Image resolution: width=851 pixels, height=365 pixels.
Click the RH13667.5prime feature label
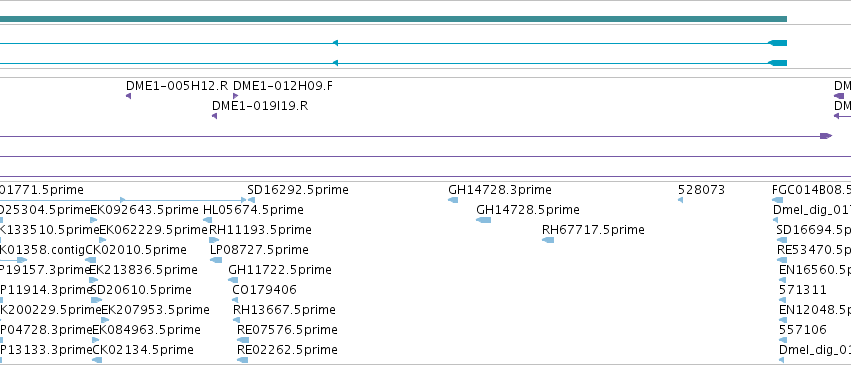[x=284, y=310]
